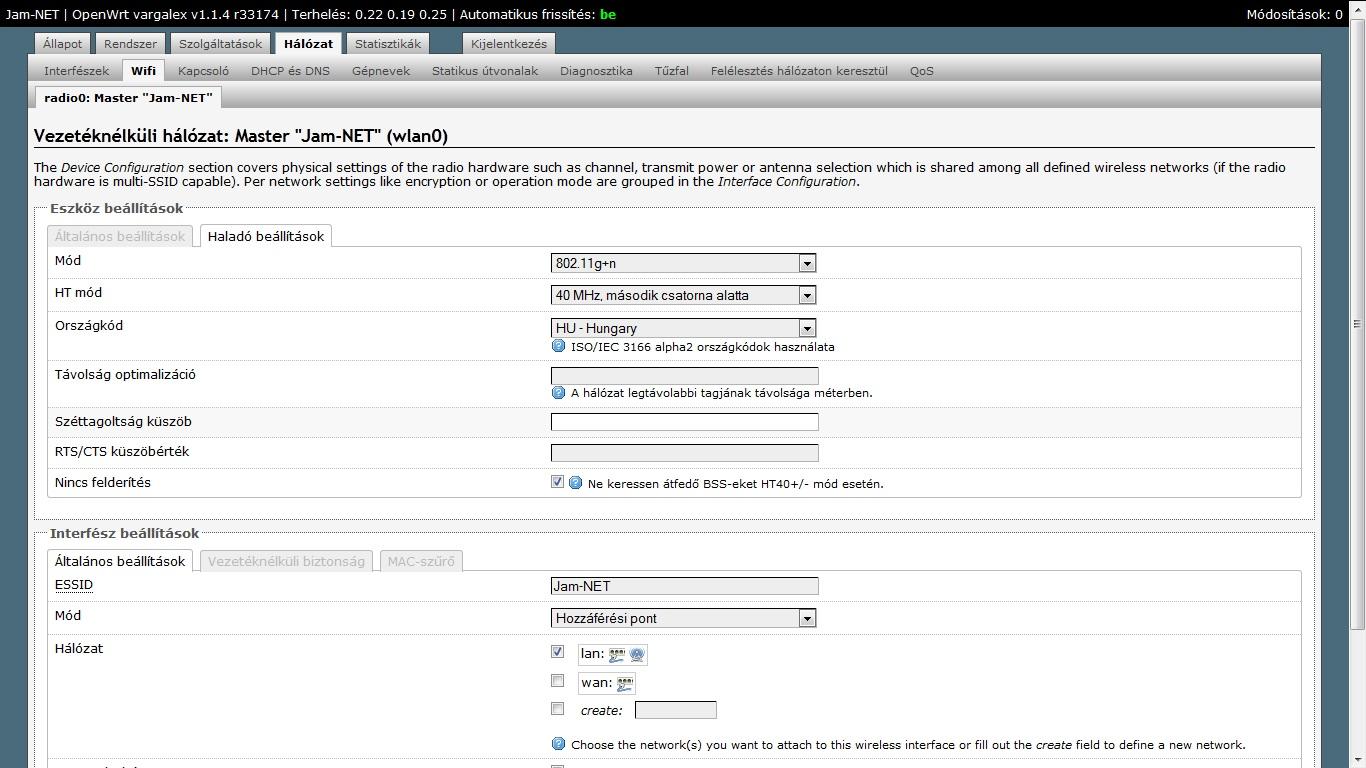Click help icon beside the HT40 scan hint
The width and height of the screenshot is (1366, 768).
coord(575,482)
